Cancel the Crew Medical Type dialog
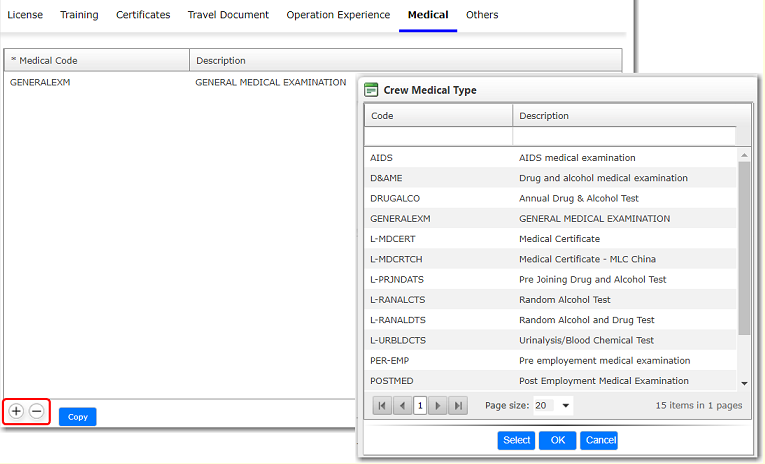This screenshot has width=765, height=464. [599, 440]
